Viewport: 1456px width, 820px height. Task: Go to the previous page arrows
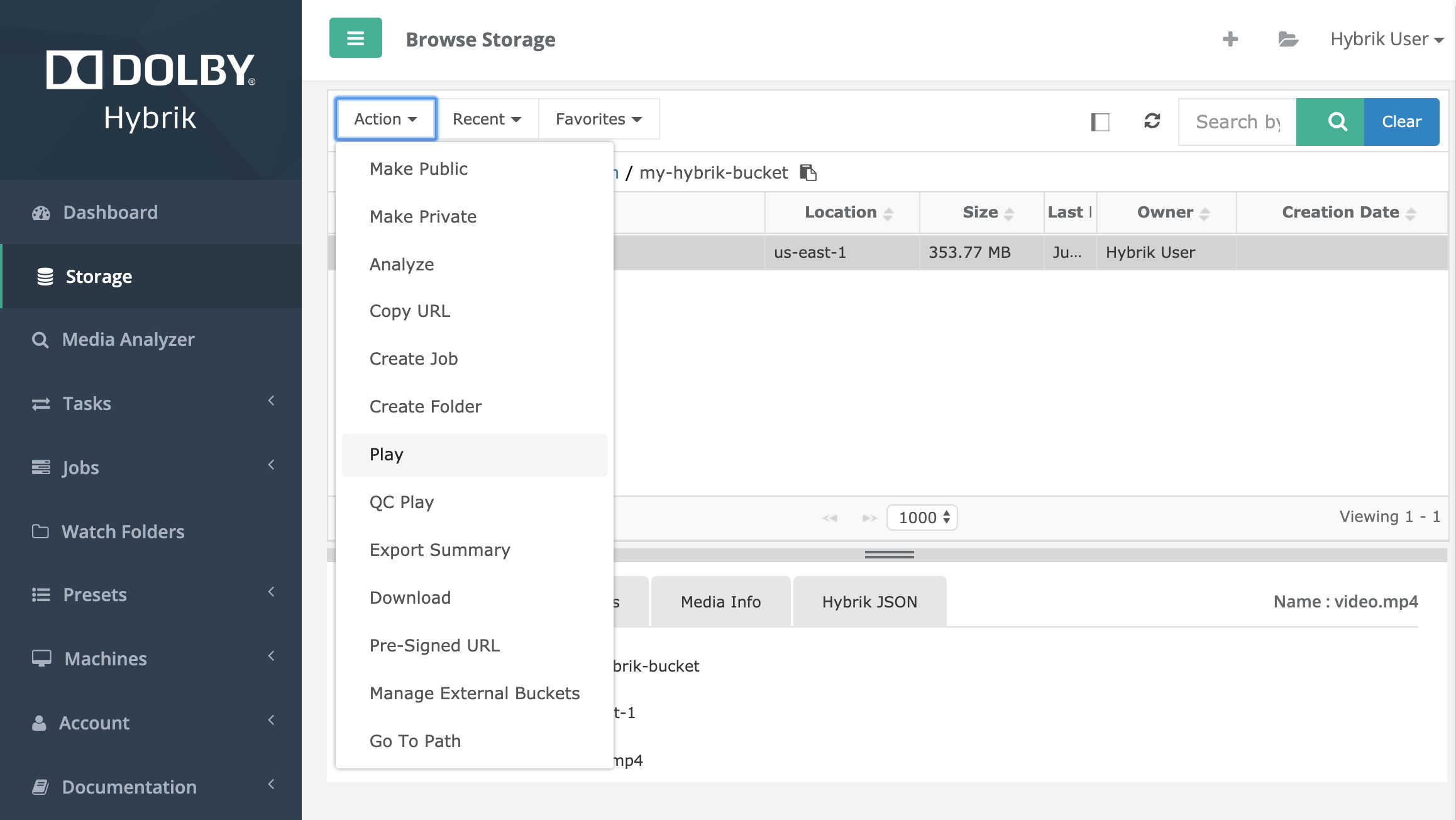830,518
